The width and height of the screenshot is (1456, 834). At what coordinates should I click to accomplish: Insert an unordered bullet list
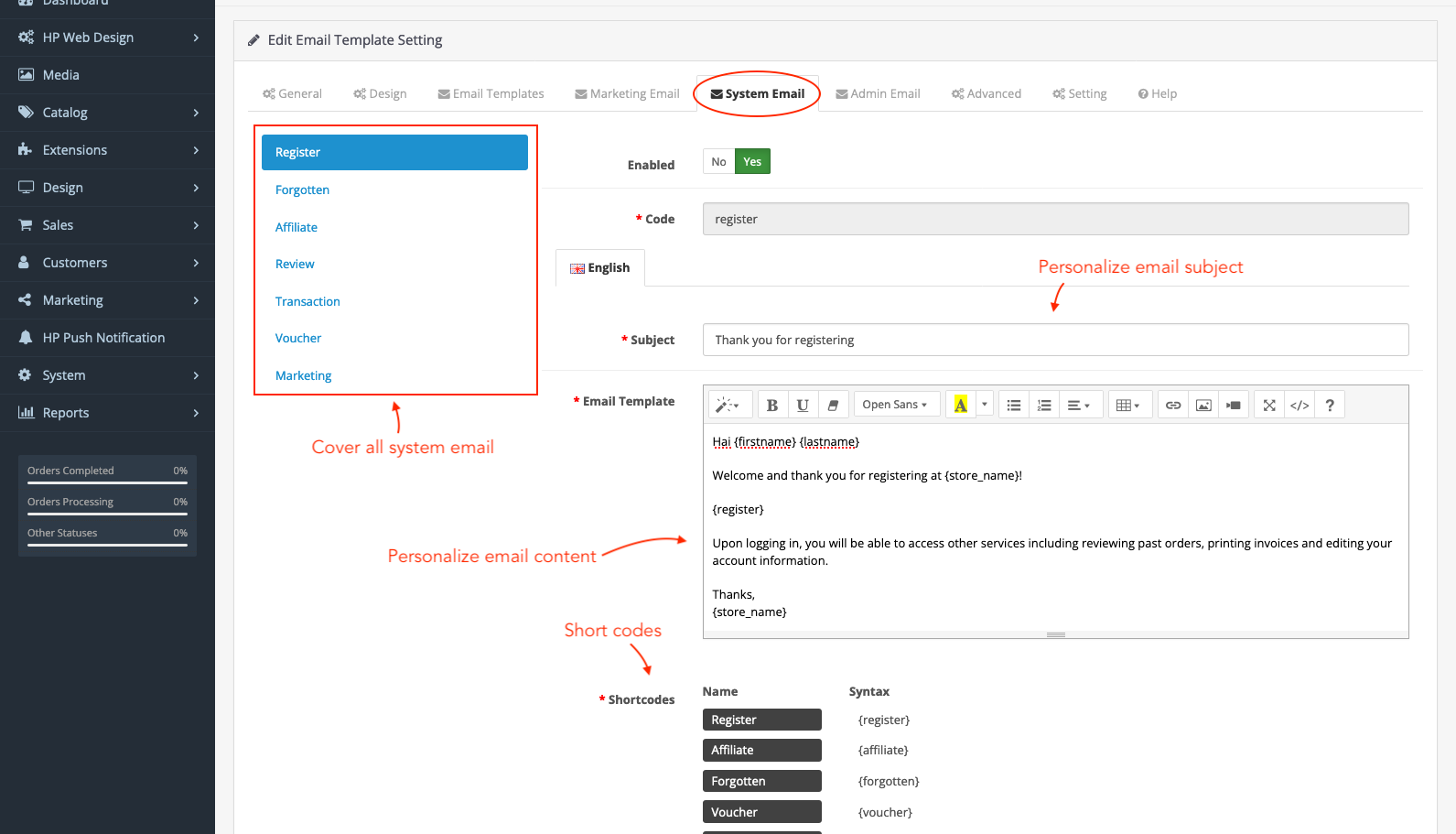1013,405
